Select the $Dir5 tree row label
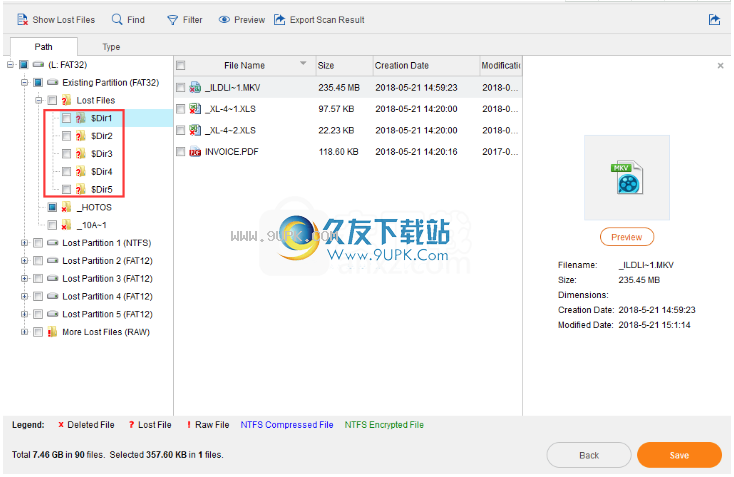Screen dimensions: 734x477 pyautogui.click(x=102, y=189)
